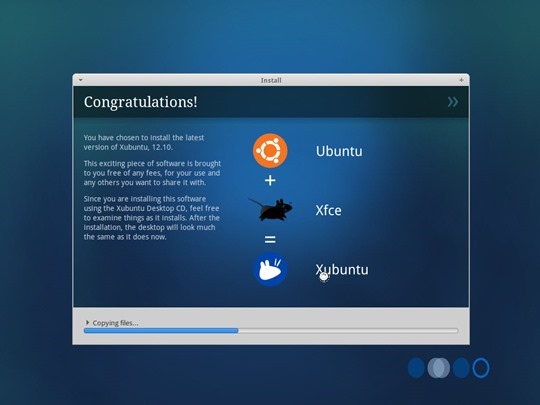540x405 pixels.
Task: Click the 'Install' window title
Action: coord(271,80)
